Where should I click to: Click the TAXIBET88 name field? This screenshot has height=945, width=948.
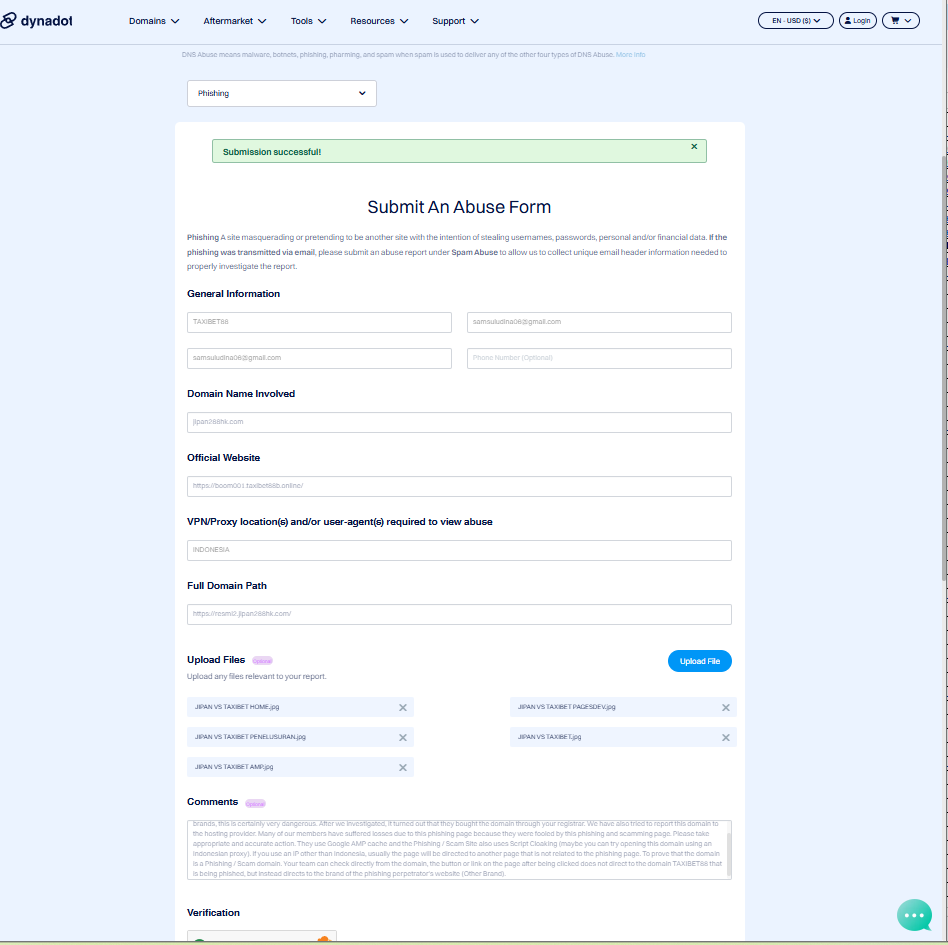point(319,322)
